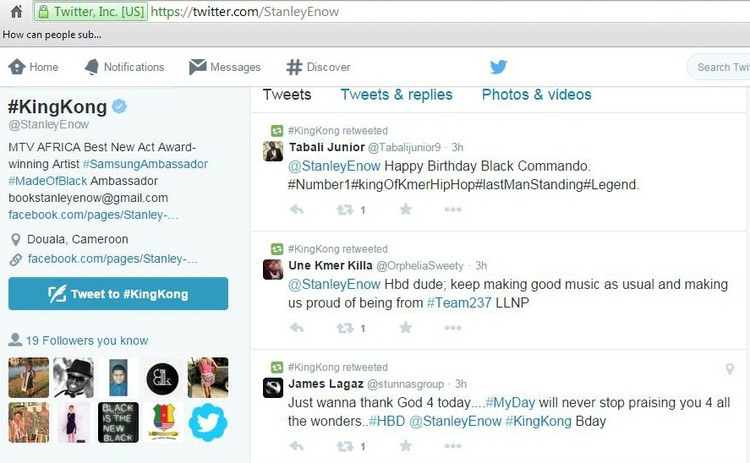Click the 3h timestamp on Tabali Junior's tweet
Viewport: 750px width, 463px height.
click(457, 147)
